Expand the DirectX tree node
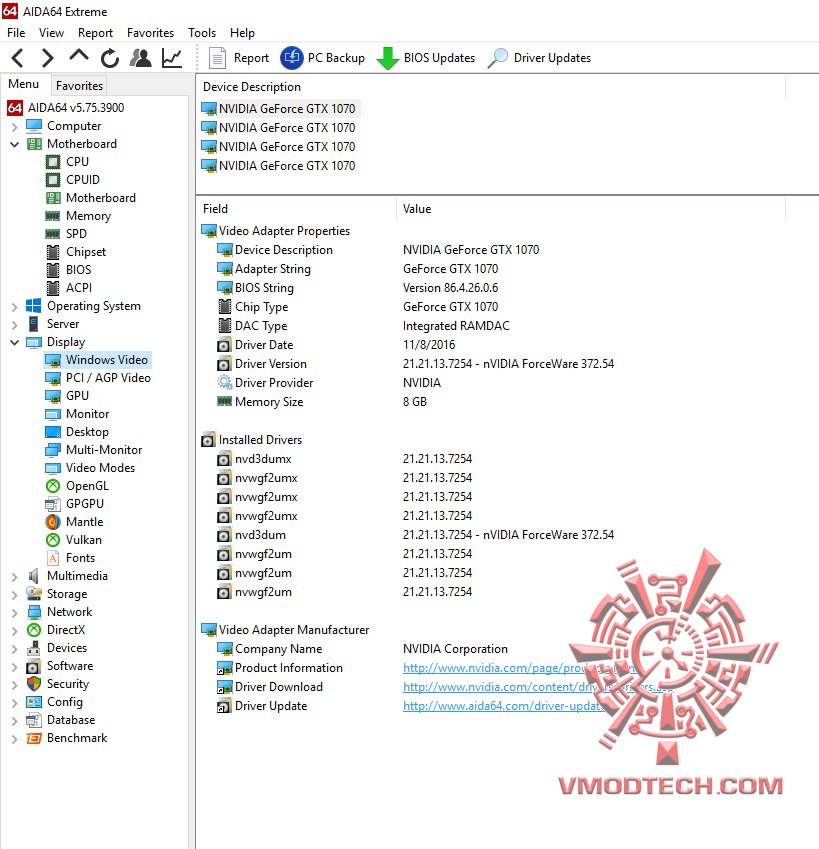 (x=15, y=631)
